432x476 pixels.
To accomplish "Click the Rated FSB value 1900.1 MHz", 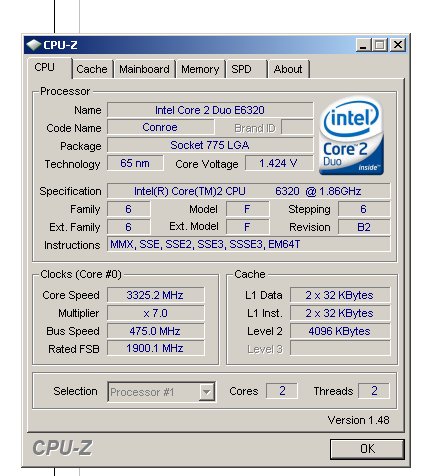I will 155,349.
